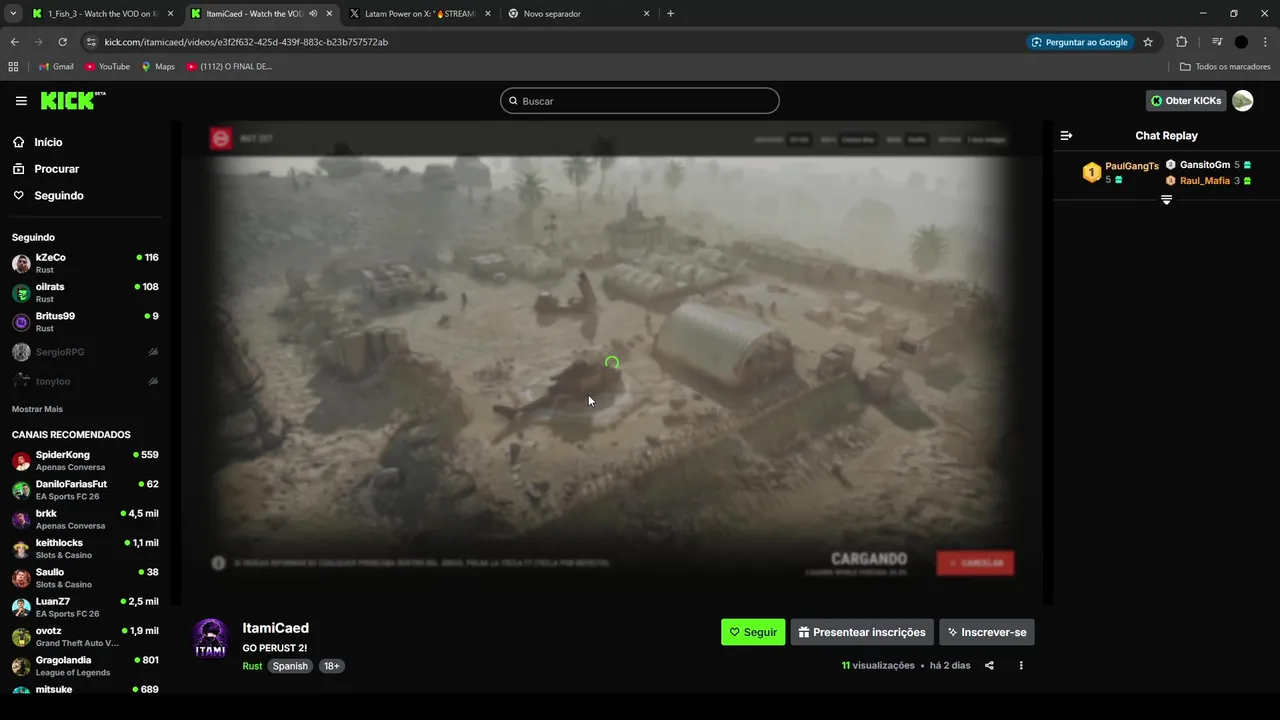Image resolution: width=1280 pixels, height=720 pixels.
Task: Focus the Buscar search field
Action: coord(639,101)
